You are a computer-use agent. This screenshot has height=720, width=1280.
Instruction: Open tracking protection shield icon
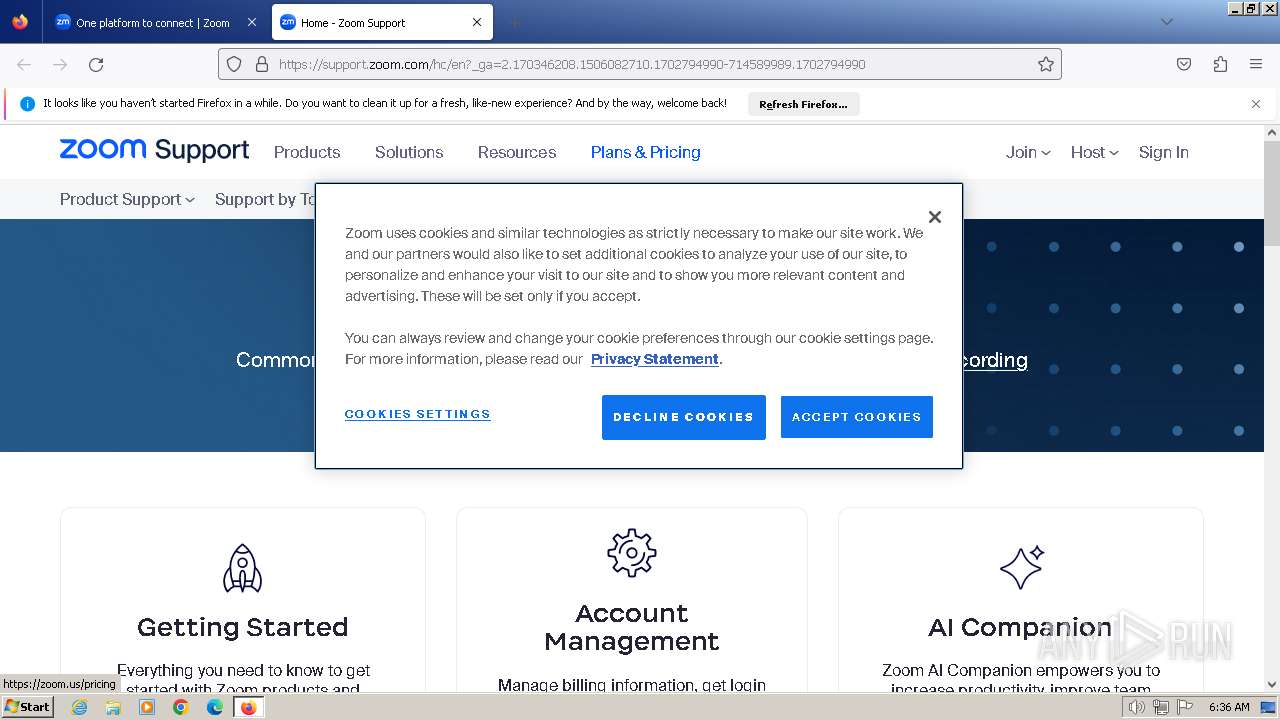234,64
